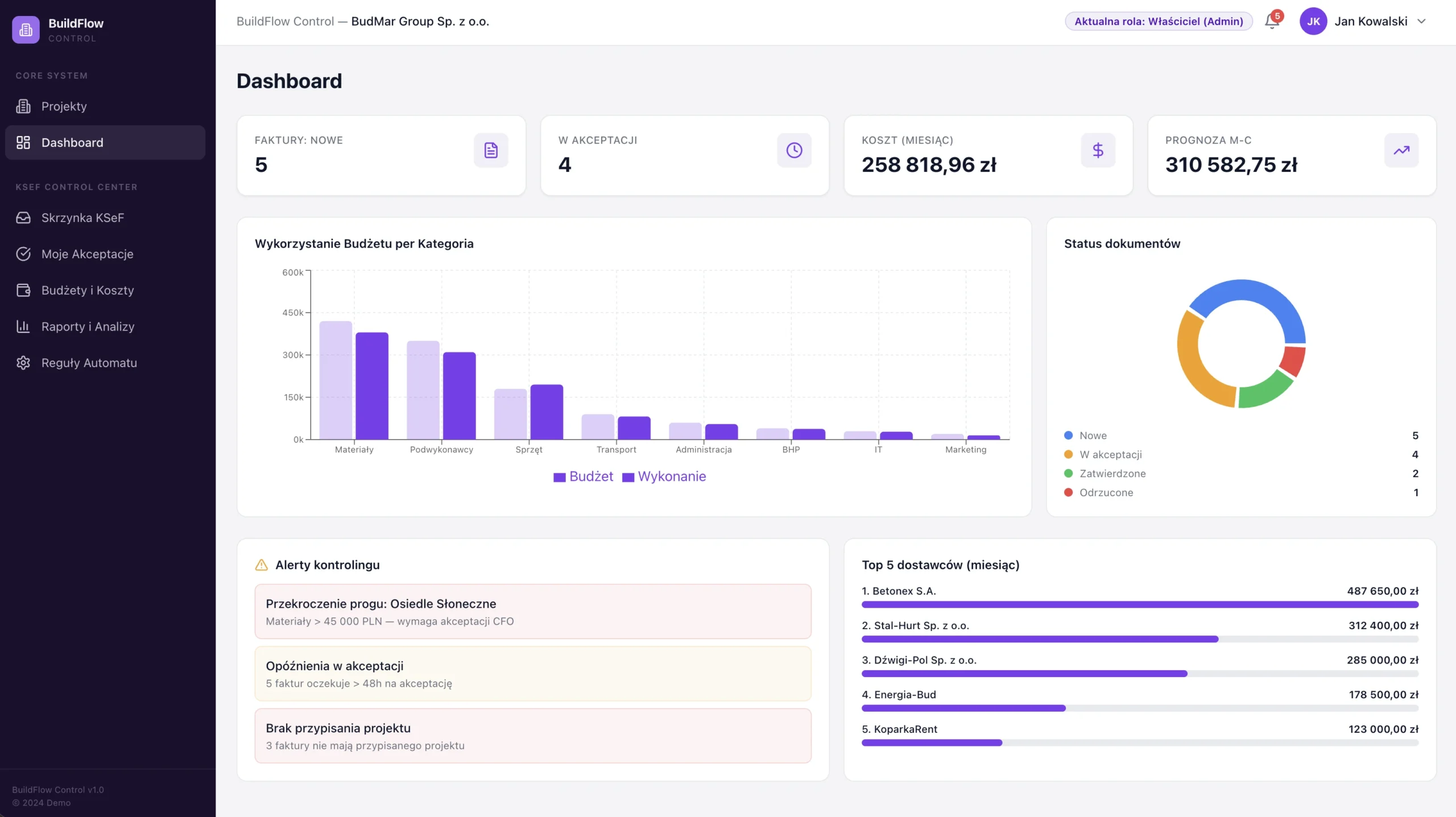The image size is (1456, 817).
Task: Click the 258 818,96 zł cost value
Action: click(929, 165)
